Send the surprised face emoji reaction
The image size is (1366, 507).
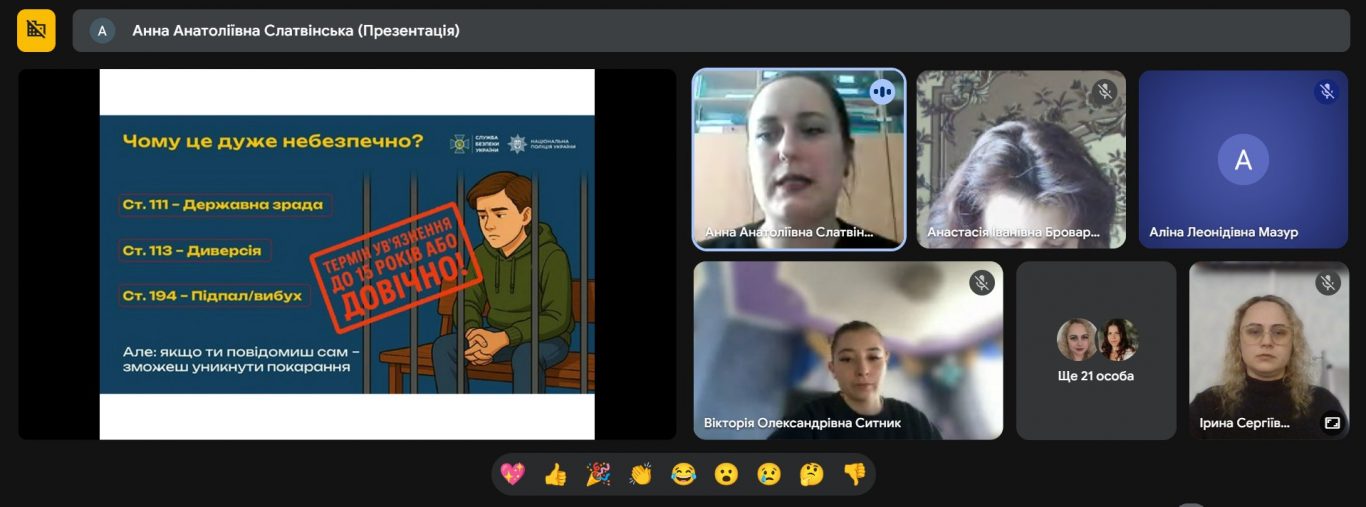(x=726, y=474)
